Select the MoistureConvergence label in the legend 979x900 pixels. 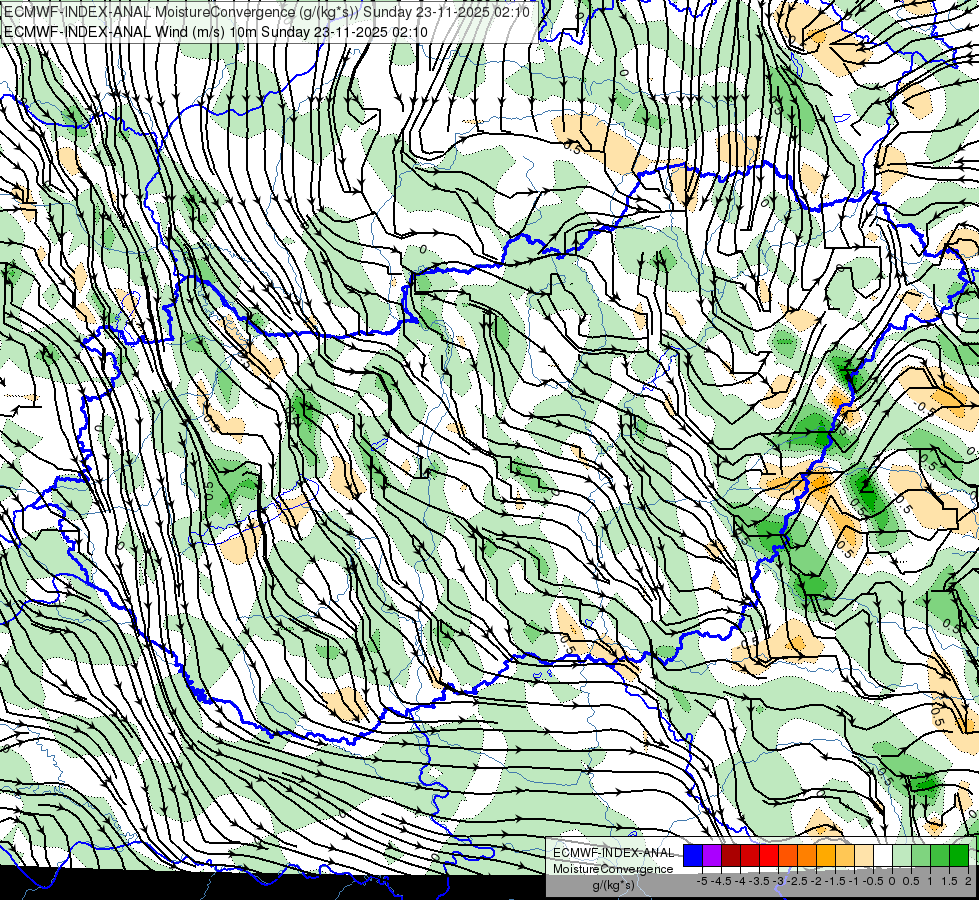pos(613,869)
